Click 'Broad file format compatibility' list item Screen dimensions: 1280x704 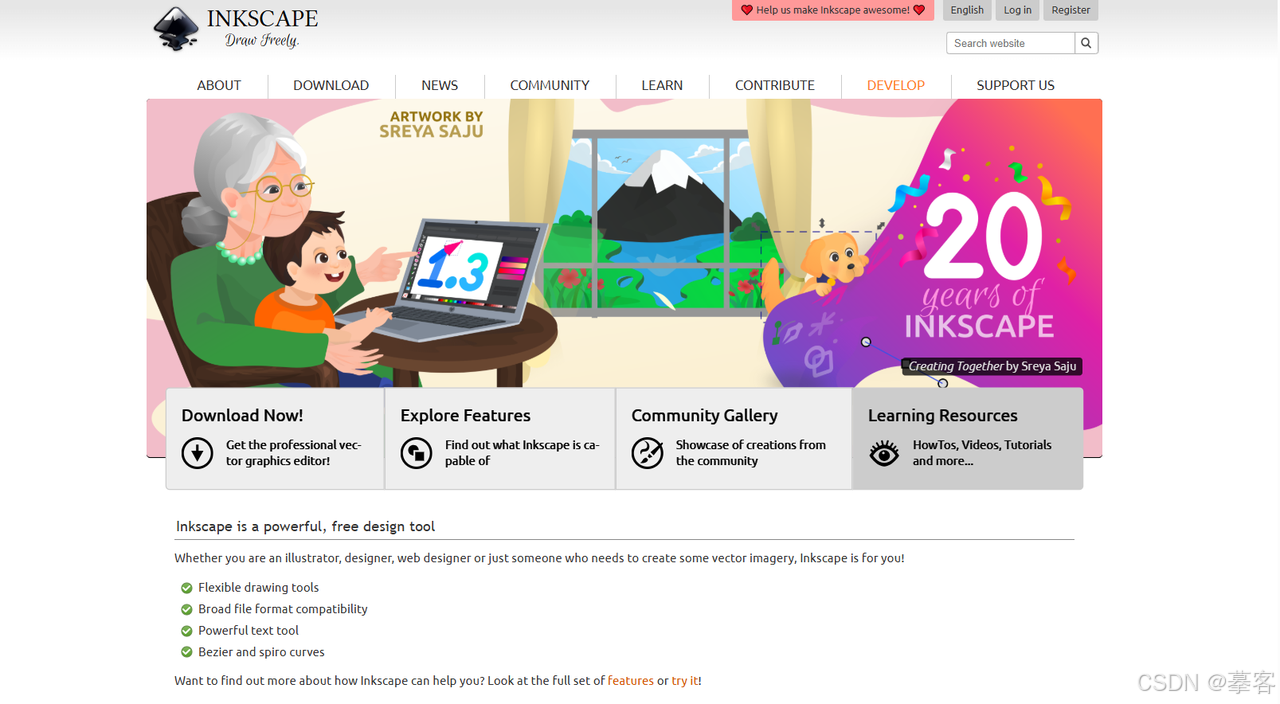(283, 609)
